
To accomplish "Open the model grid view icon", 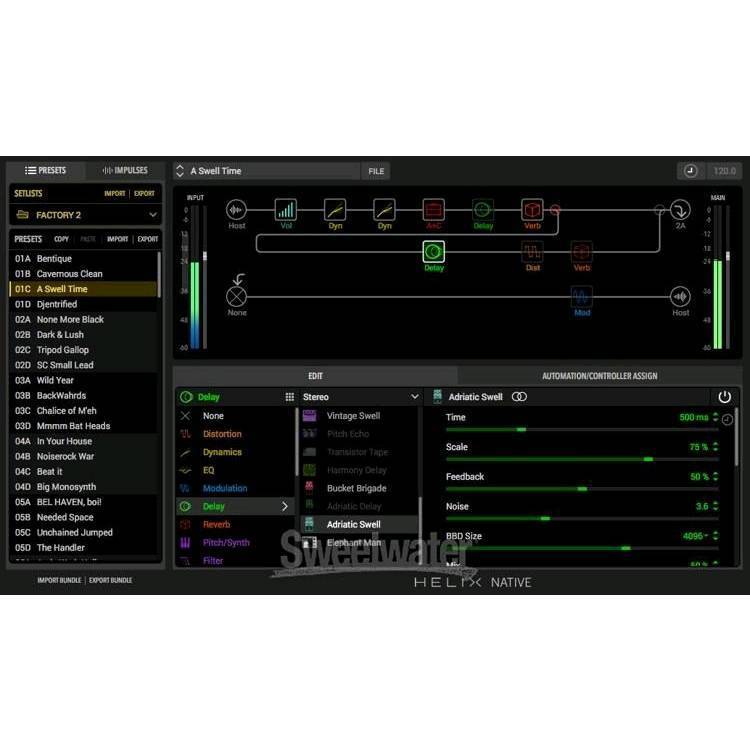I will tap(289, 397).
